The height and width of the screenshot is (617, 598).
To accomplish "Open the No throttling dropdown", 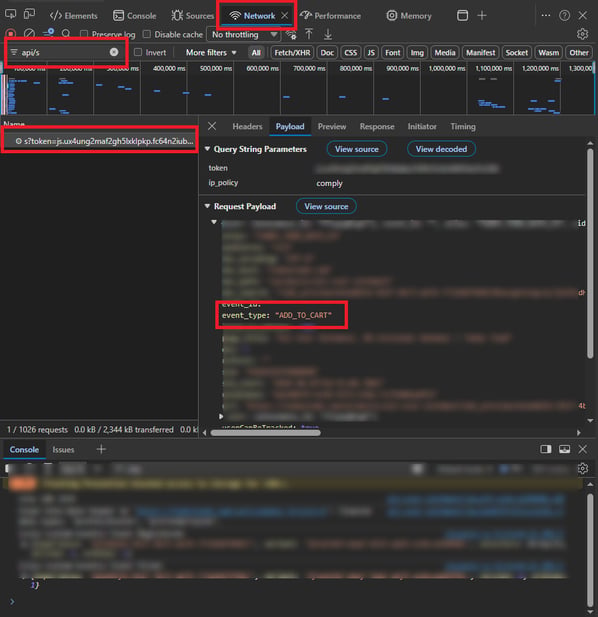I will click(x=244, y=35).
